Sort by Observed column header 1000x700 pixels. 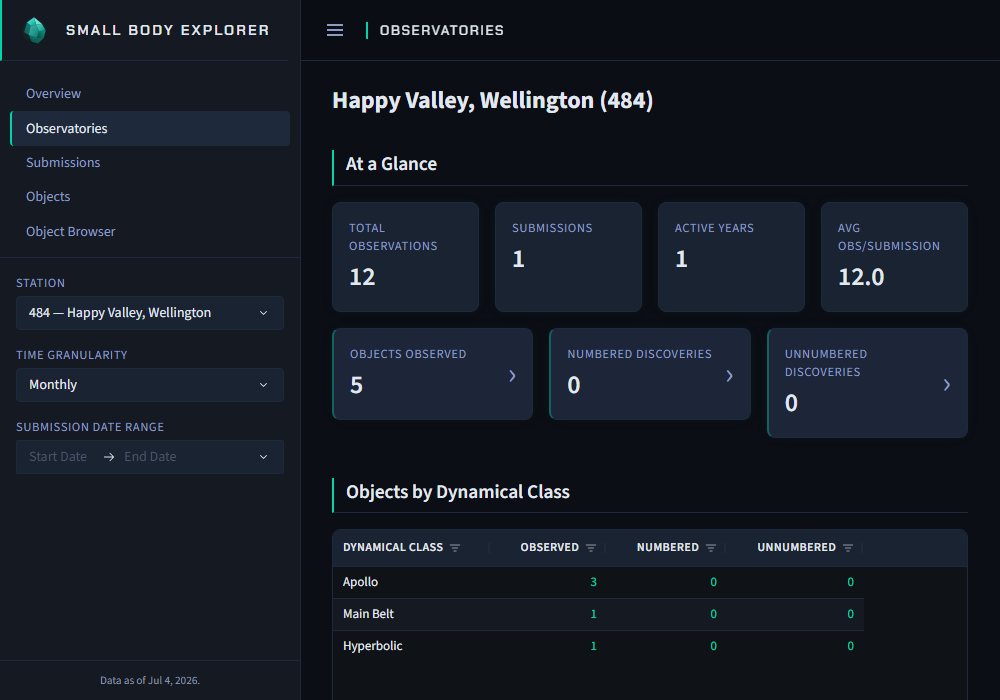click(x=550, y=548)
